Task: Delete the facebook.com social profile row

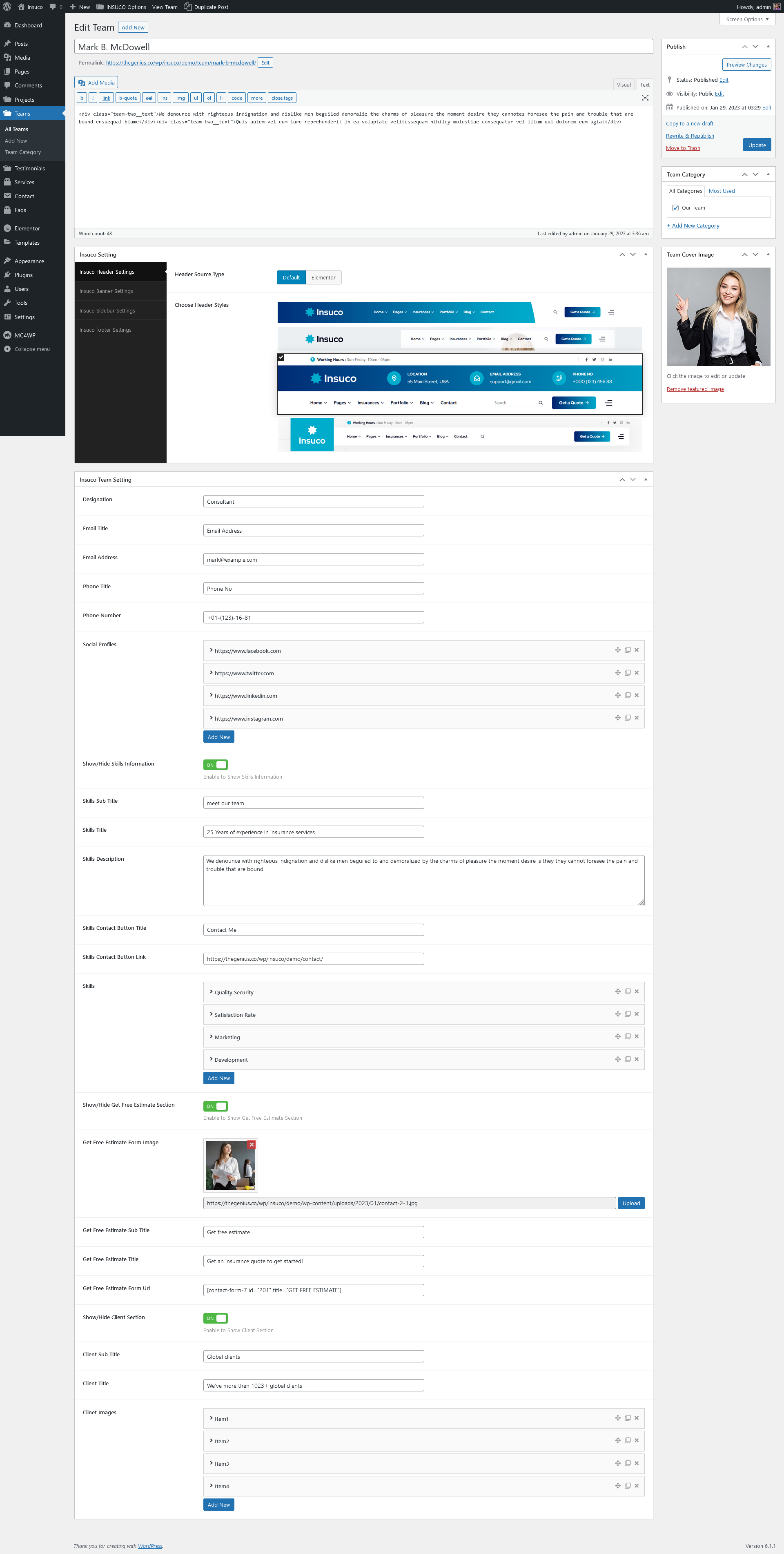Action: pyautogui.click(x=636, y=650)
